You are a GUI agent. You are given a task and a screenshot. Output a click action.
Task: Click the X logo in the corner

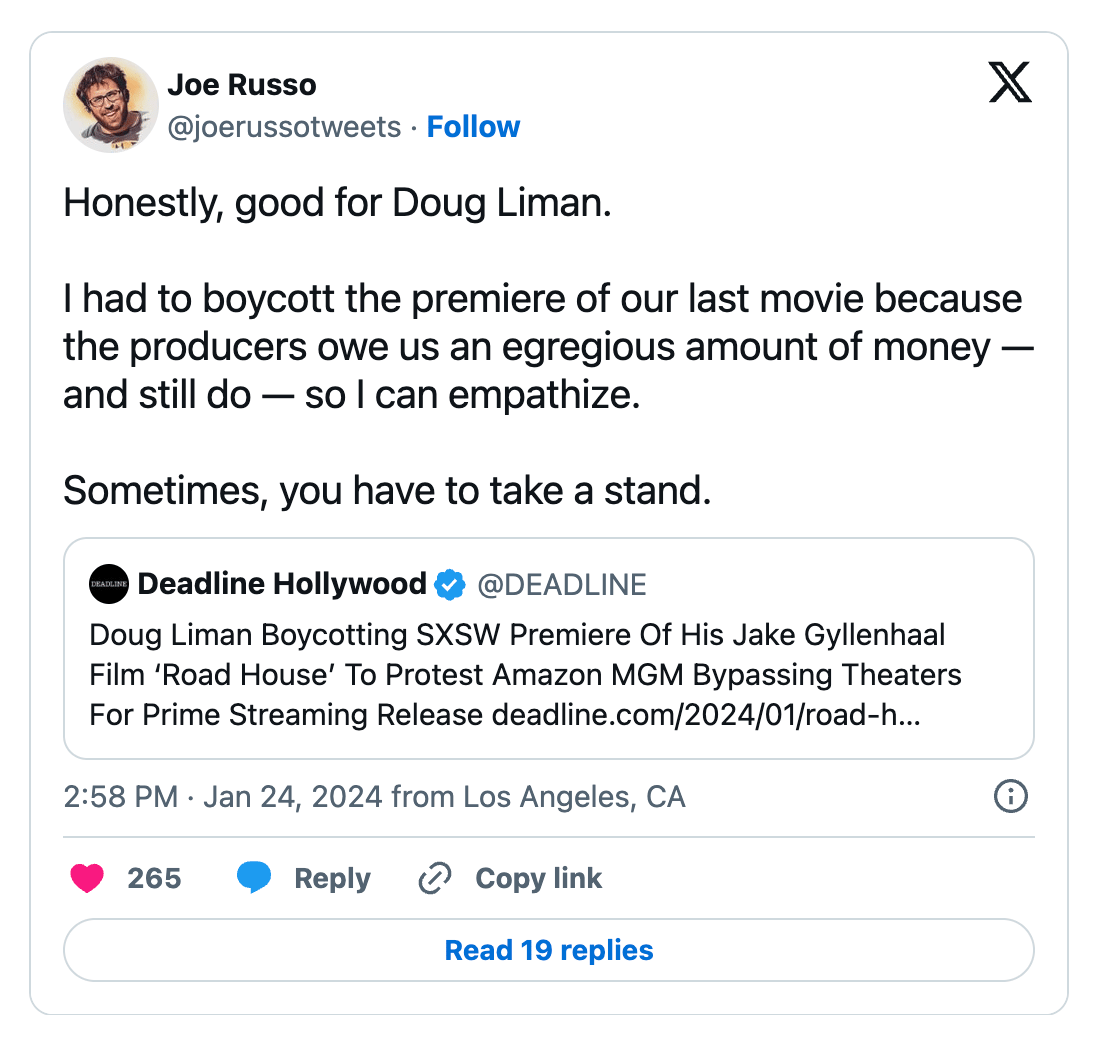[1009, 83]
